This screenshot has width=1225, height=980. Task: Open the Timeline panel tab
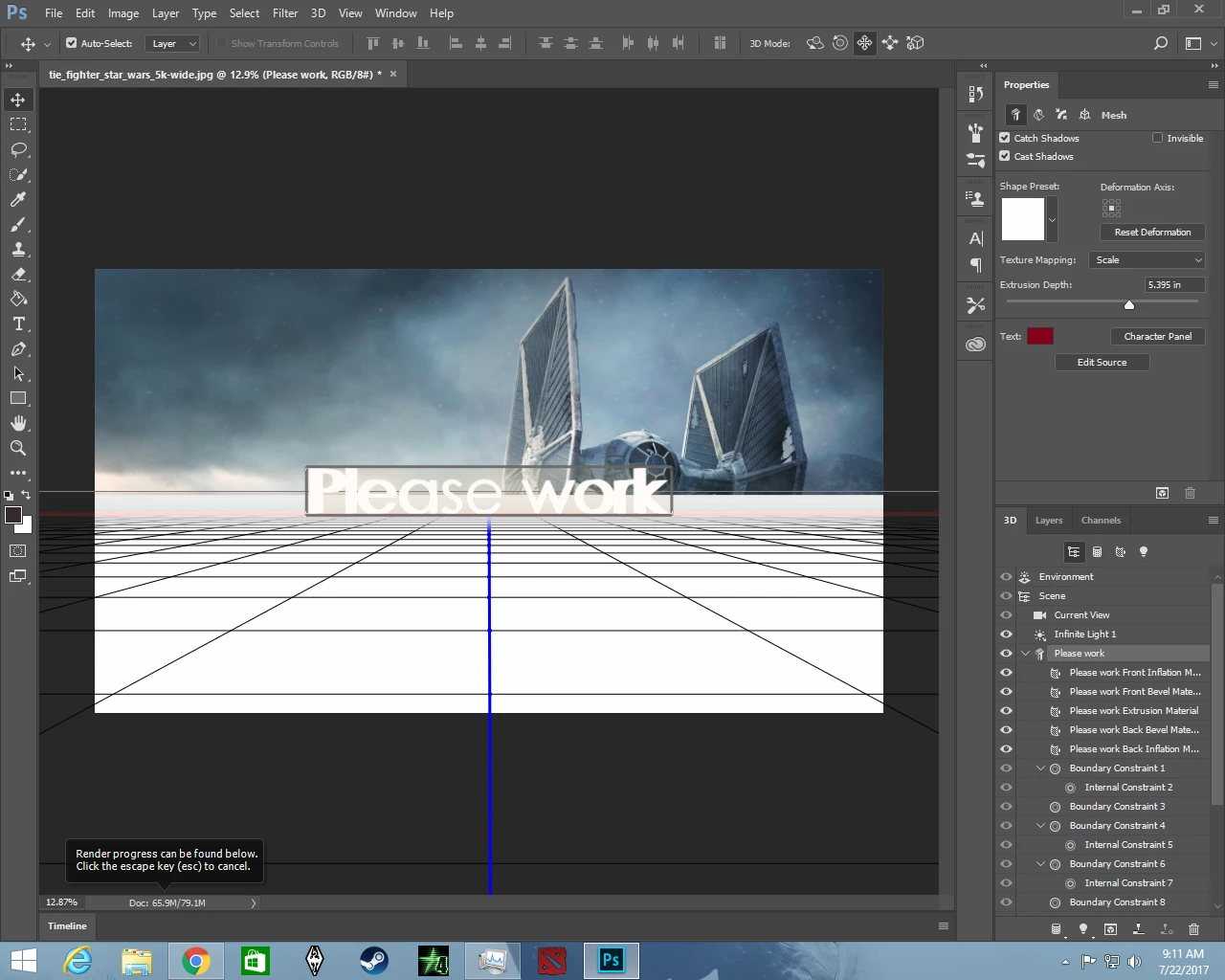point(67,925)
